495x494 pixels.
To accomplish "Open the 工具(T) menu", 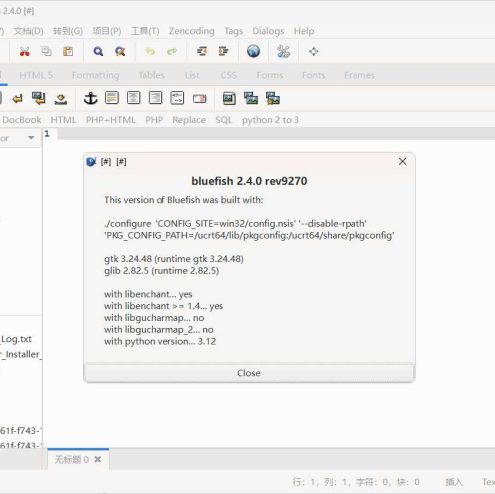I will [145, 31].
